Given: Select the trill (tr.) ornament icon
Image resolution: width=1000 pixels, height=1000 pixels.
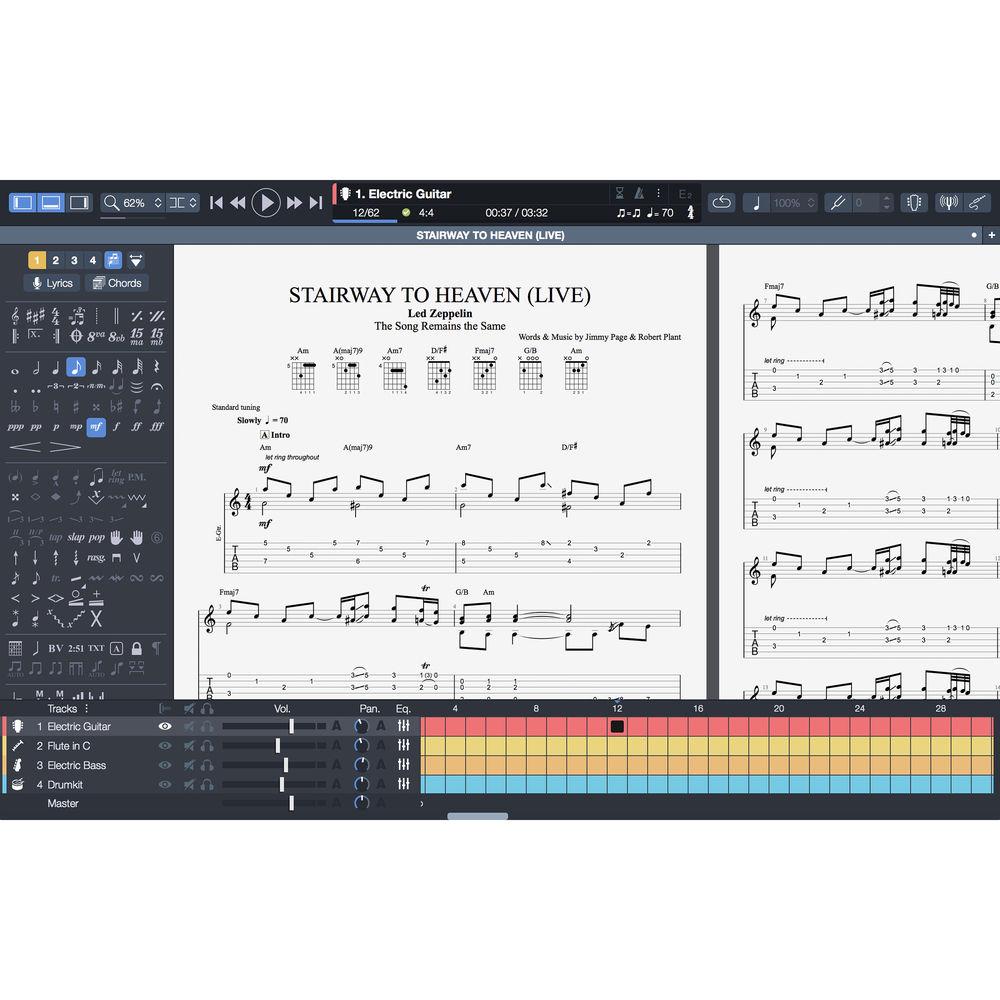Looking at the screenshot, I should (55, 577).
